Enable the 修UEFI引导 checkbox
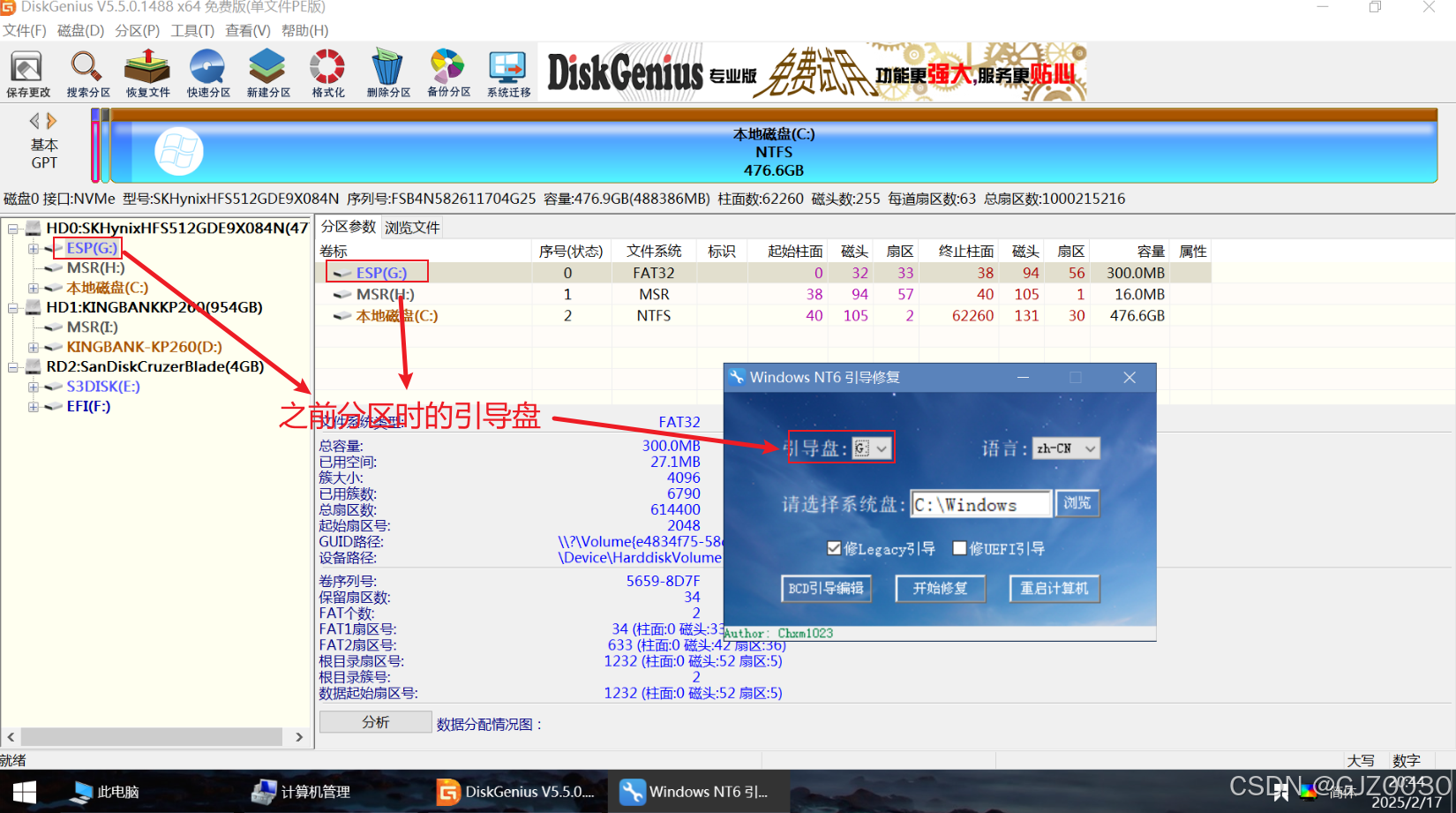Viewport: 1456px width, 813px height. 960,548
